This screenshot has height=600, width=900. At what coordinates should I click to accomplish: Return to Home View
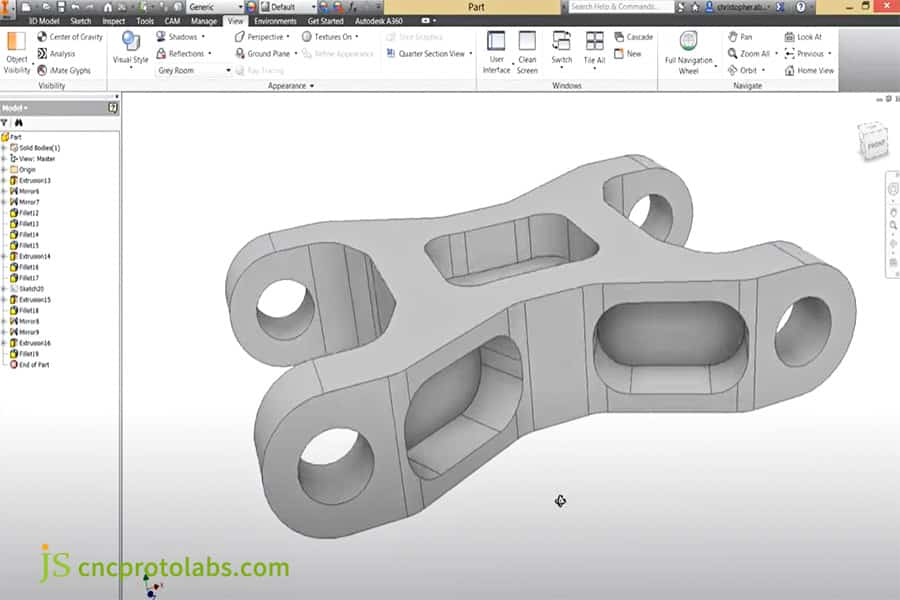(x=810, y=70)
